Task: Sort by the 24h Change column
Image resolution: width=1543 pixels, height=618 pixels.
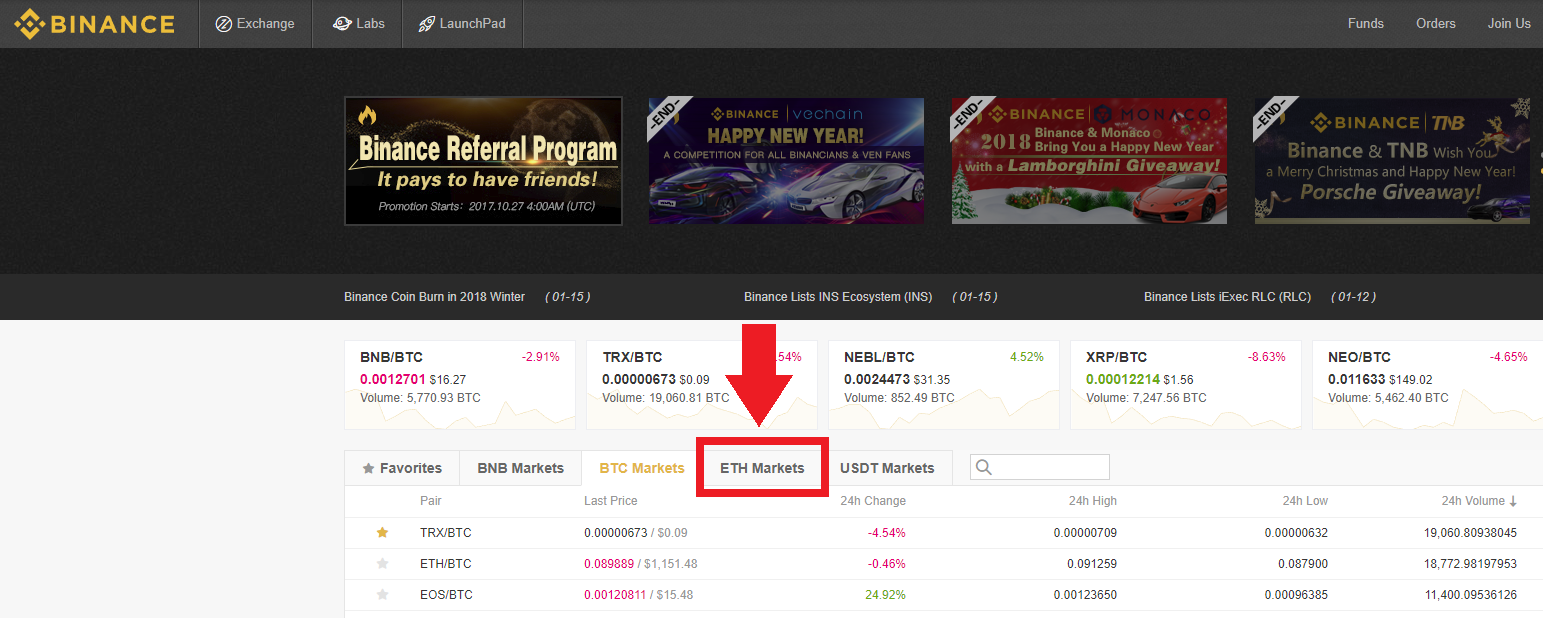Action: (873, 501)
